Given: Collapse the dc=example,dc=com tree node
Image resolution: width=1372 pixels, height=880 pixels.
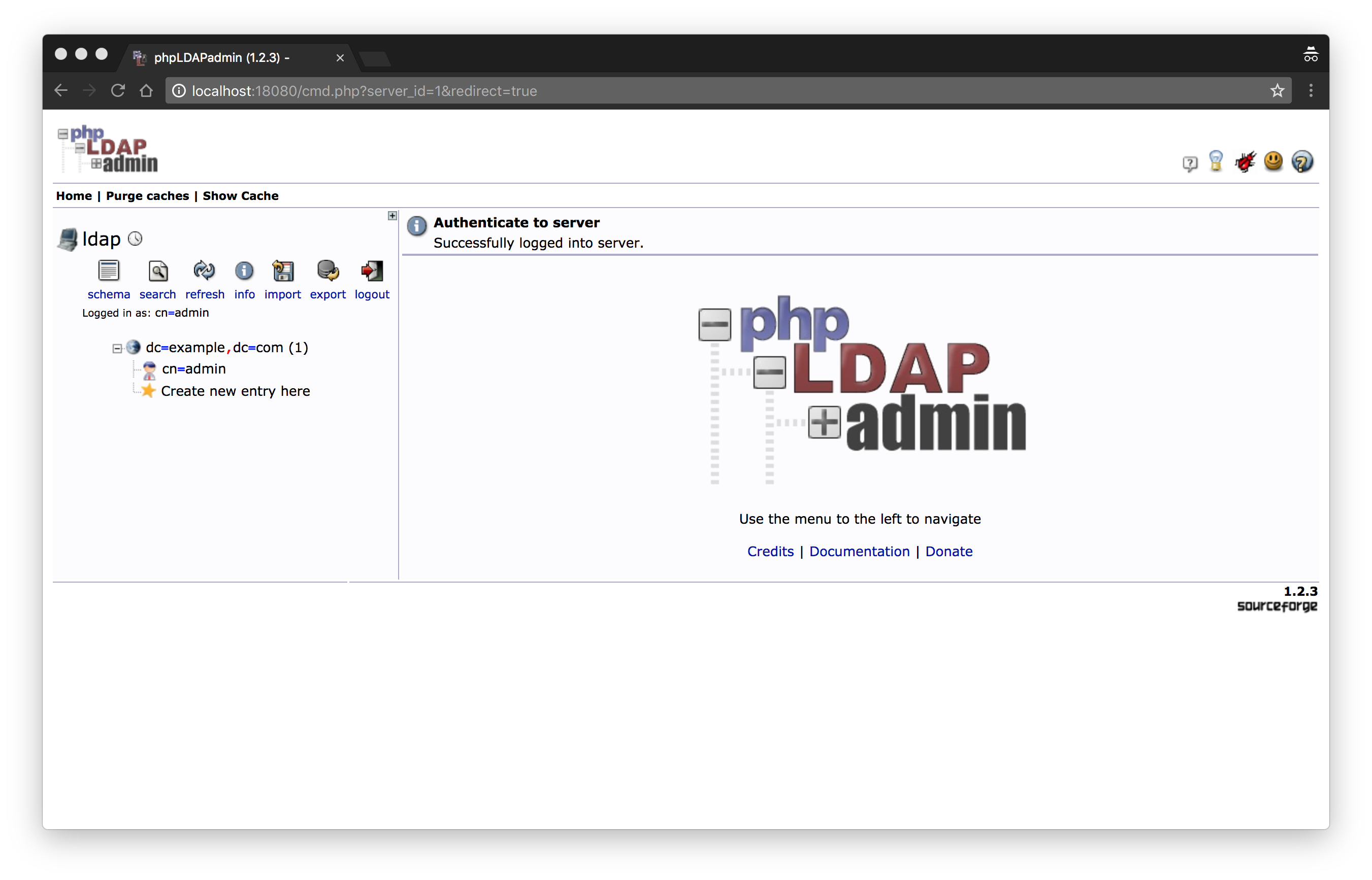Looking at the screenshot, I should tap(117, 348).
